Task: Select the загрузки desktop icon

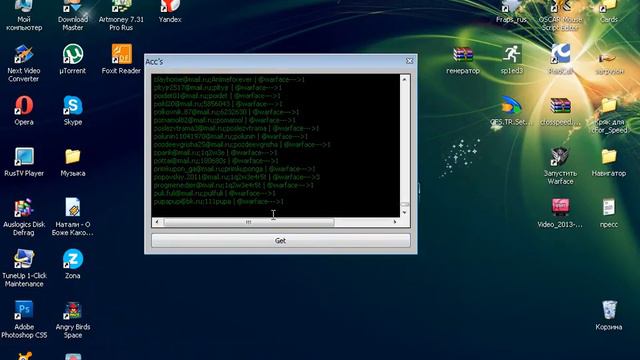Action: (609, 62)
